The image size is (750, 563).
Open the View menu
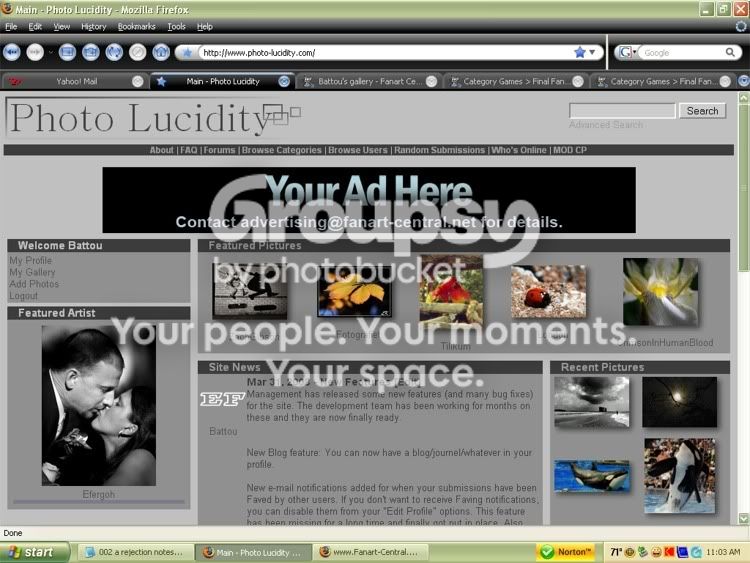coord(61,27)
